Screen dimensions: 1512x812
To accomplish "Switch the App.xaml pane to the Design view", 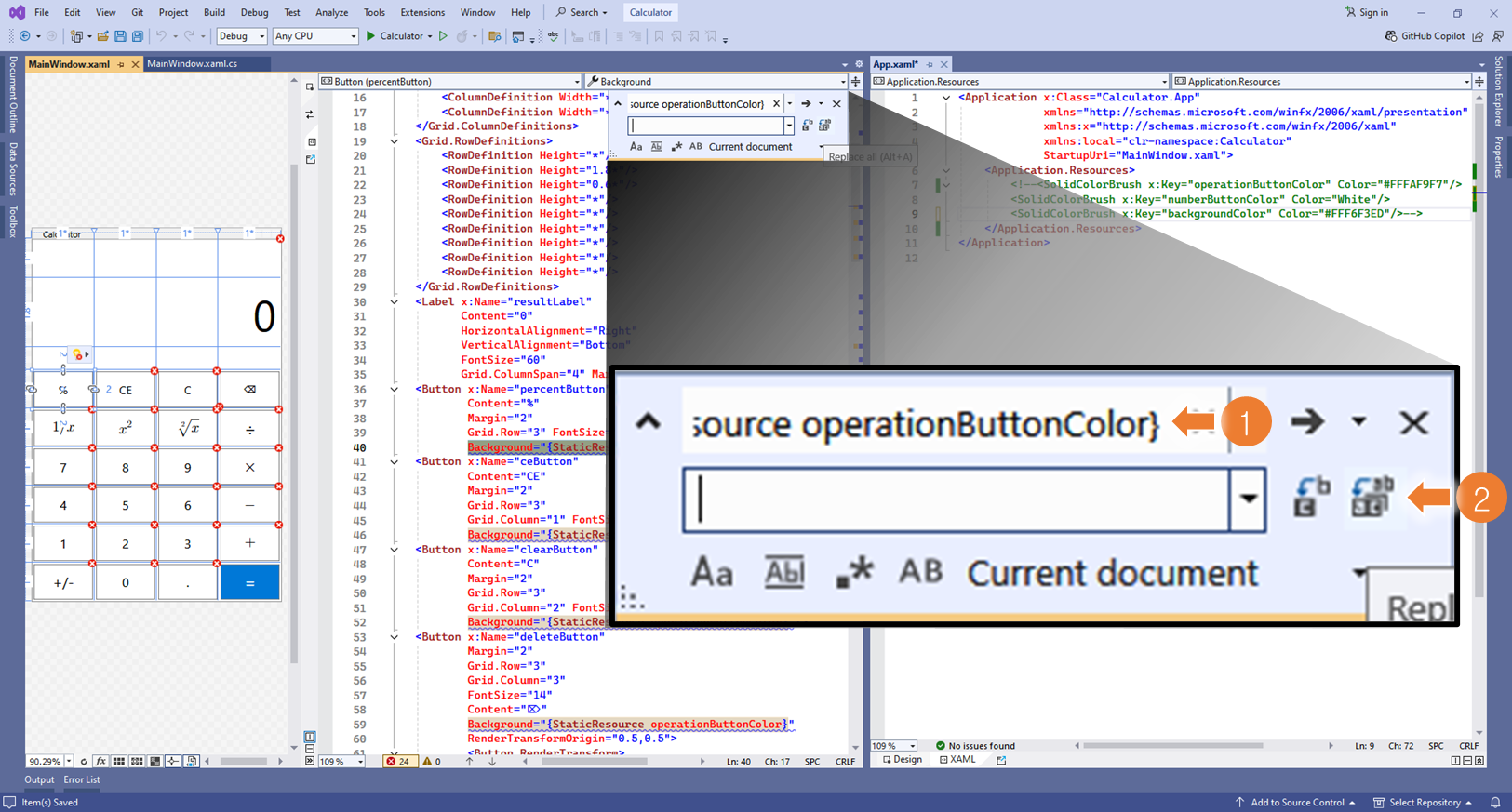I will (902, 760).
